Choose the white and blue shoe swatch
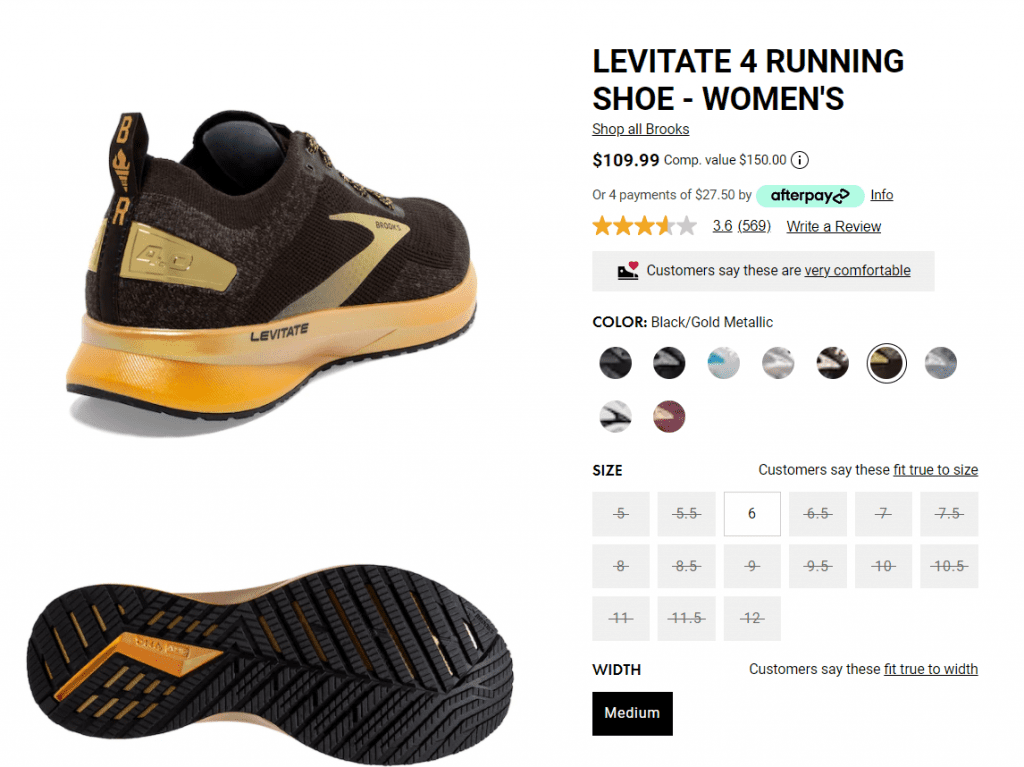Screen dimensions: 1024x767 click(x=724, y=363)
